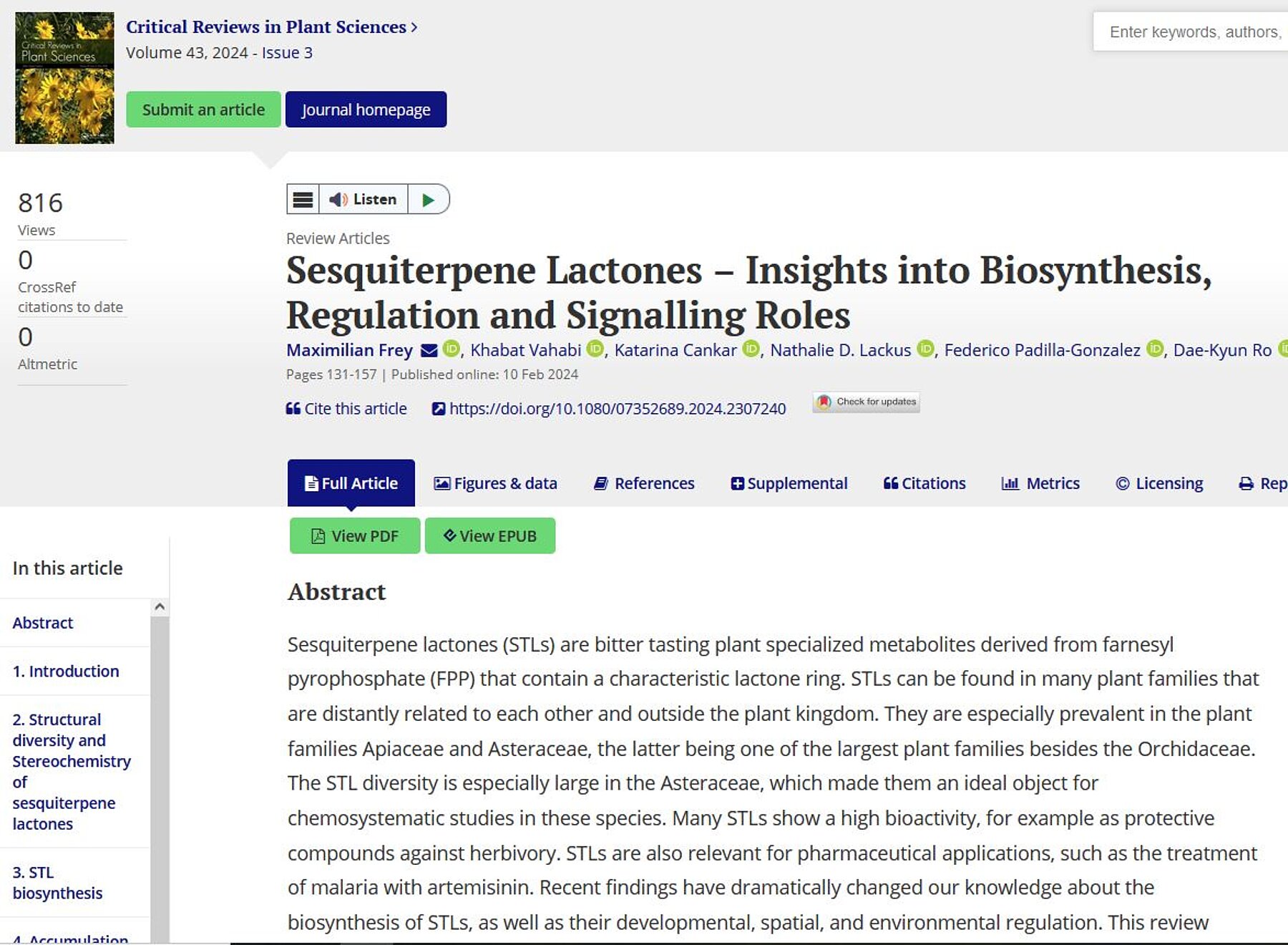Screen dimensions: 1288x945
Task: Click the View PDF button
Action: pos(355,535)
